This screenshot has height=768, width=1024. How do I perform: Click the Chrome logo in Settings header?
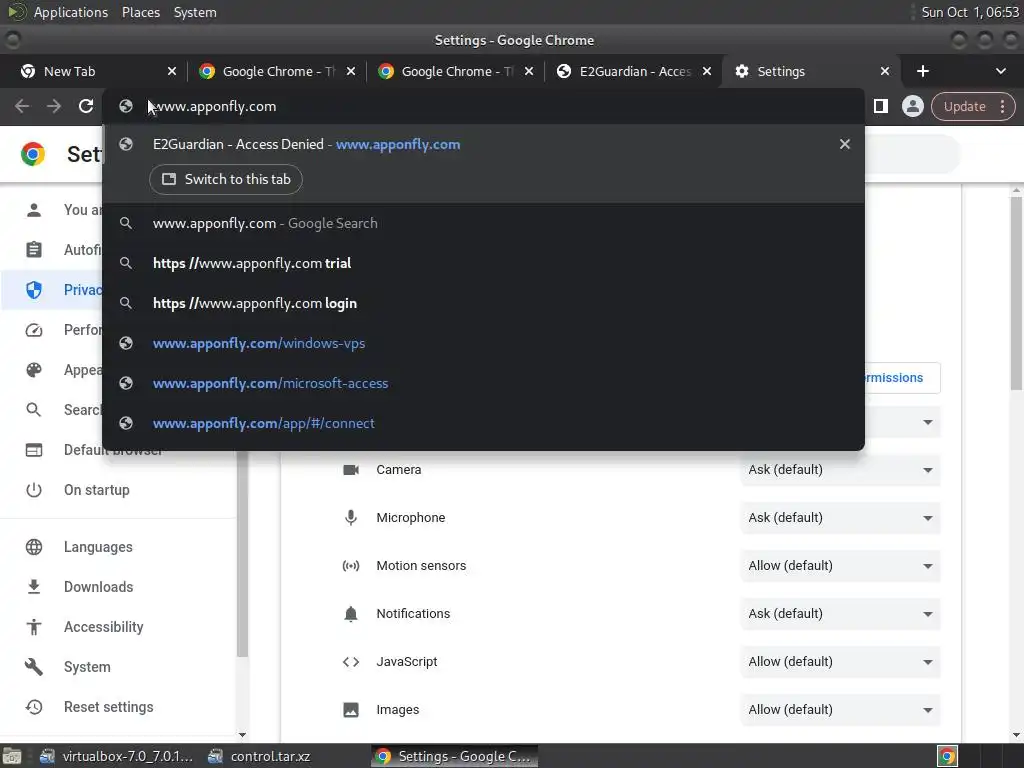[33, 154]
